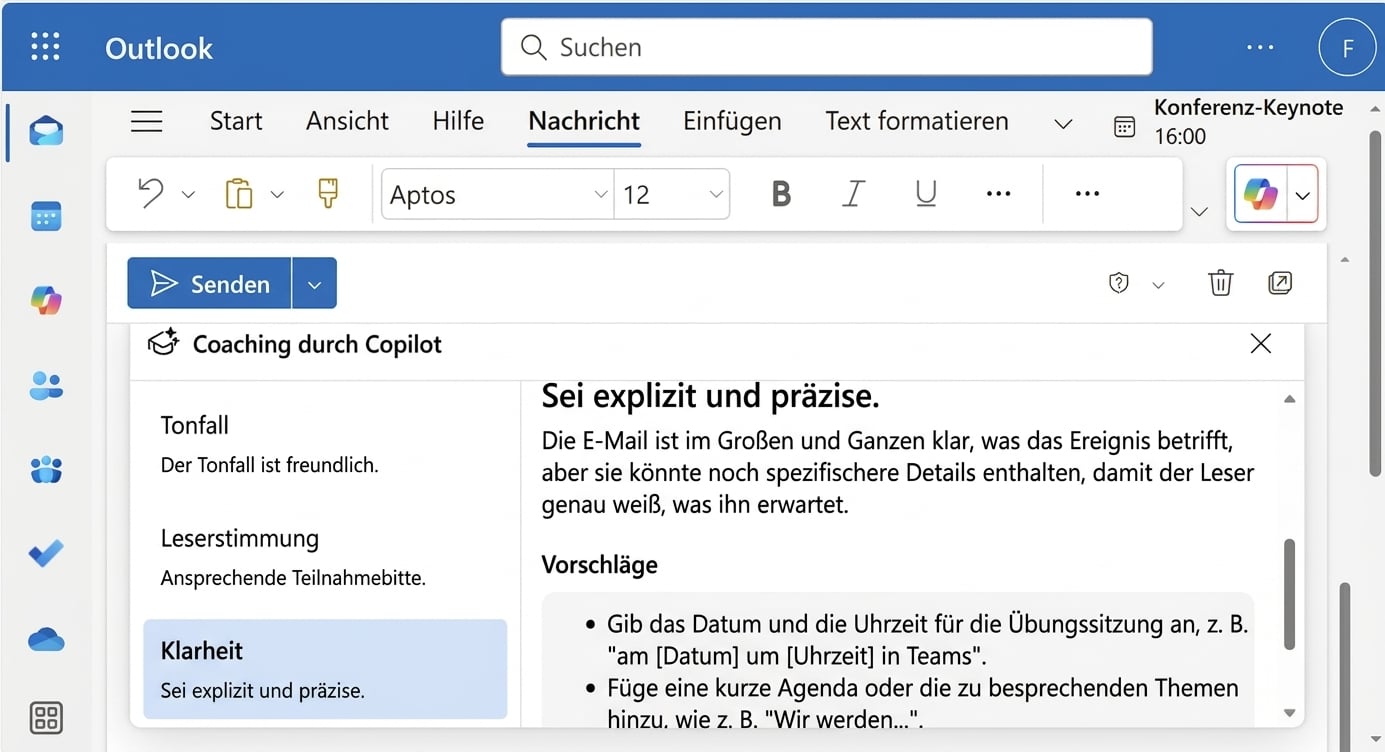Click the Suchen search field
The width and height of the screenshot is (1385, 752).
[827, 47]
